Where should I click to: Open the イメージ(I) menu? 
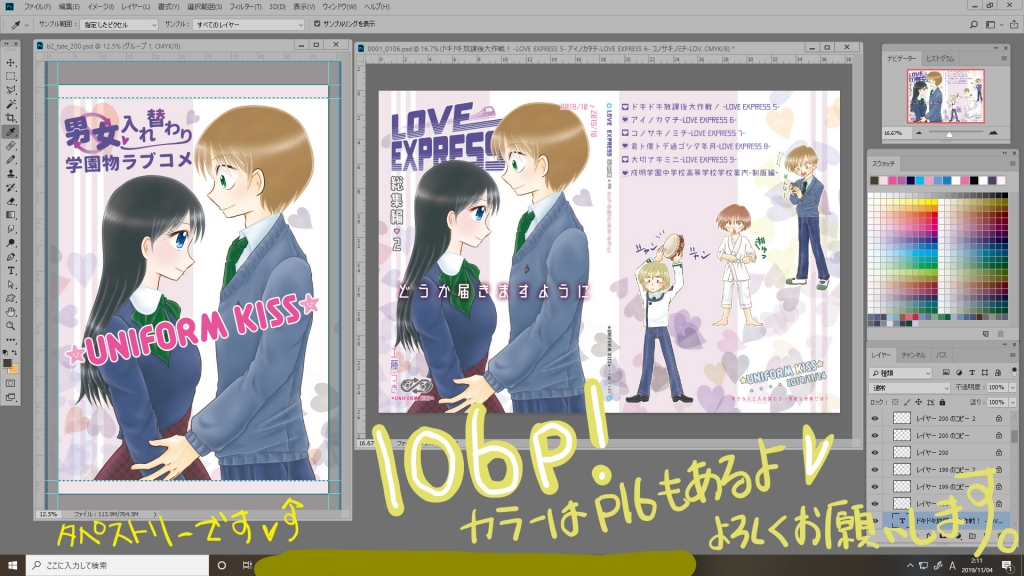pyautogui.click(x=100, y=7)
